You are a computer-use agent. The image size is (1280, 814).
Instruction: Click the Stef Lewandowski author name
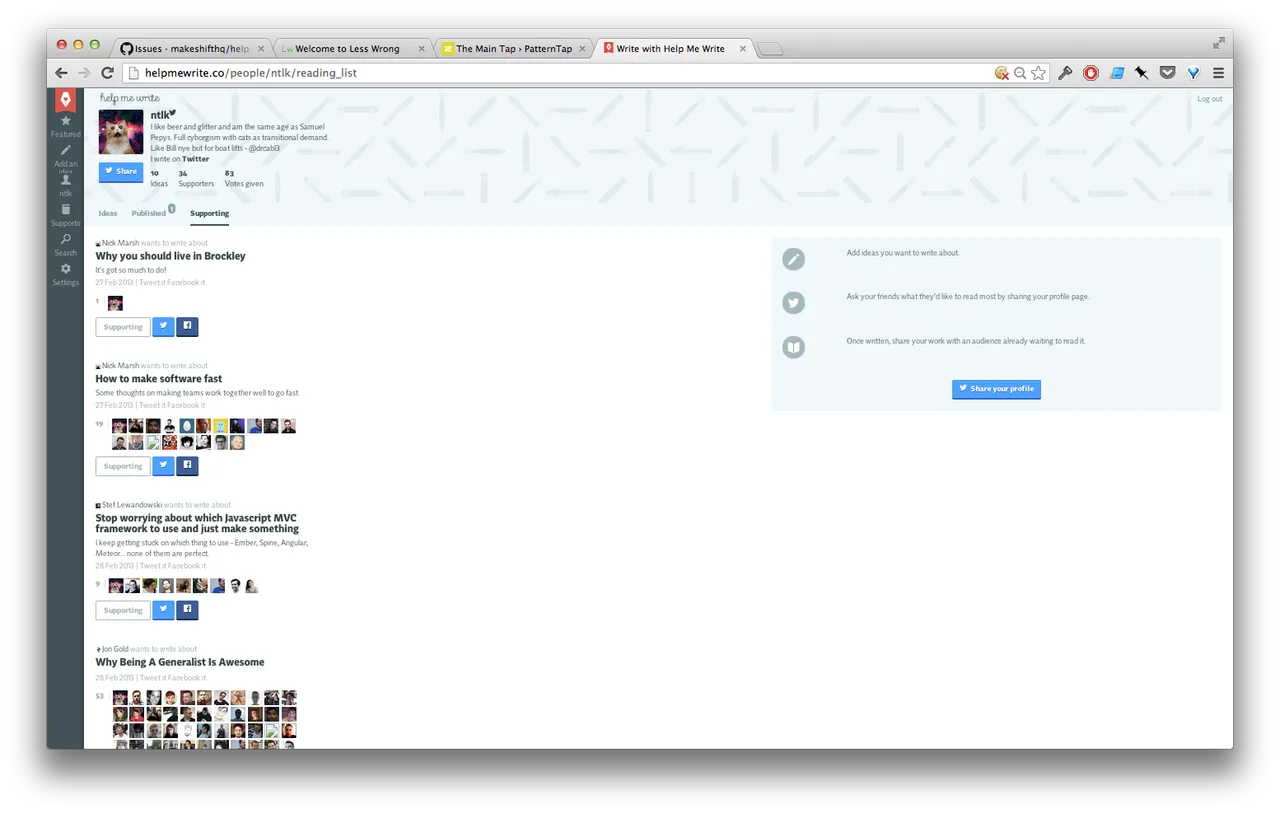point(132,505)
